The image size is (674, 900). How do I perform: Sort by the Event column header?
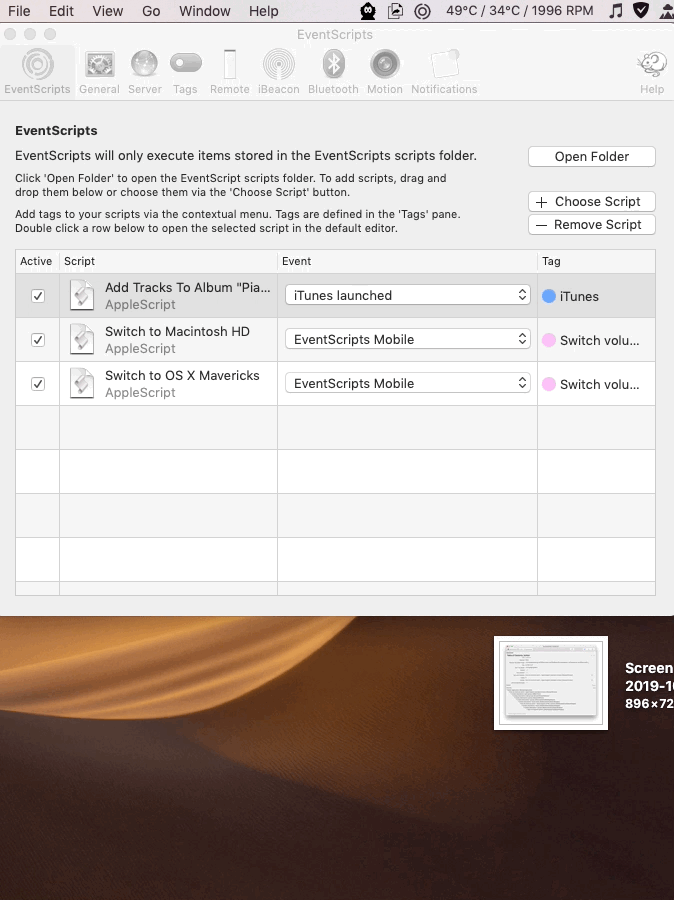[x=408, y=261]
